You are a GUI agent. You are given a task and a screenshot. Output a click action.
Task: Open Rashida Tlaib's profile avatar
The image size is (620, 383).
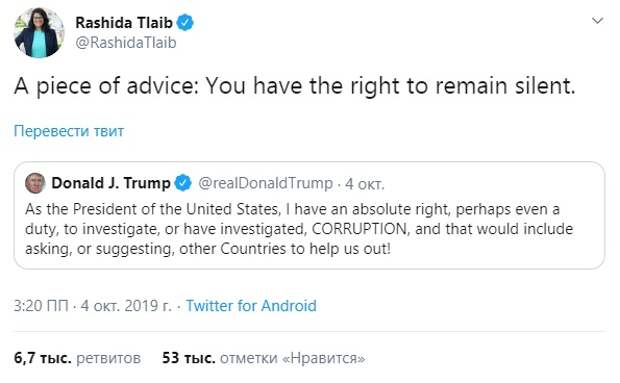39,32
